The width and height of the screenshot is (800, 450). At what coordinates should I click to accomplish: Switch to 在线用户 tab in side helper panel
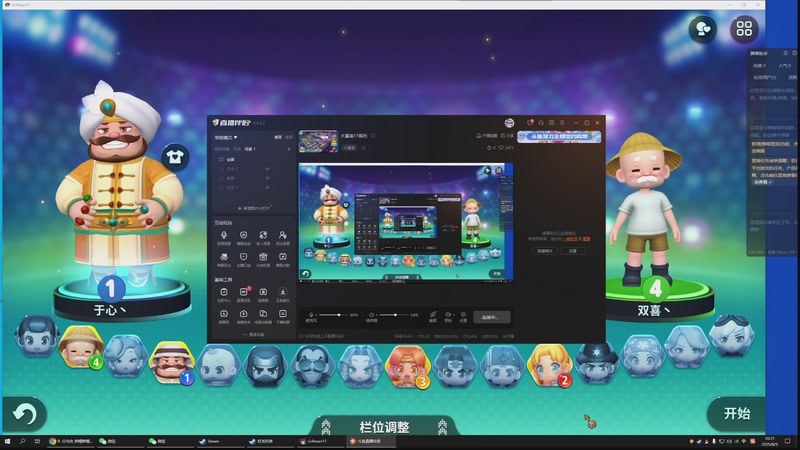click(x=764, y=78)
